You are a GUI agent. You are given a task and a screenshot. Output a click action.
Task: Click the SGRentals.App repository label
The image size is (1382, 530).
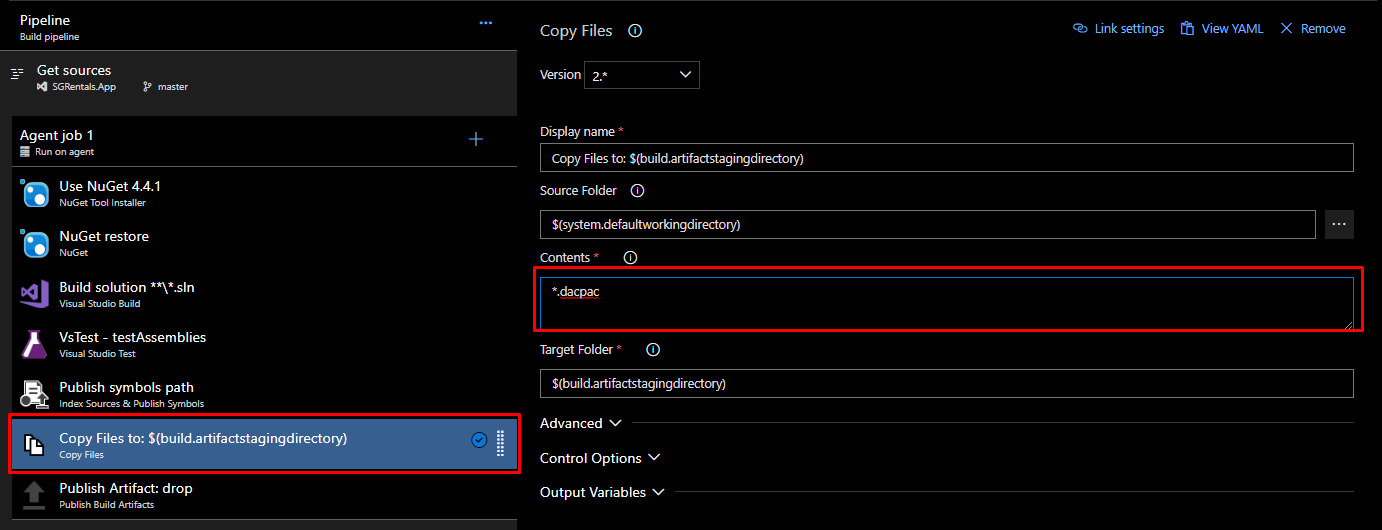(84, 87)
